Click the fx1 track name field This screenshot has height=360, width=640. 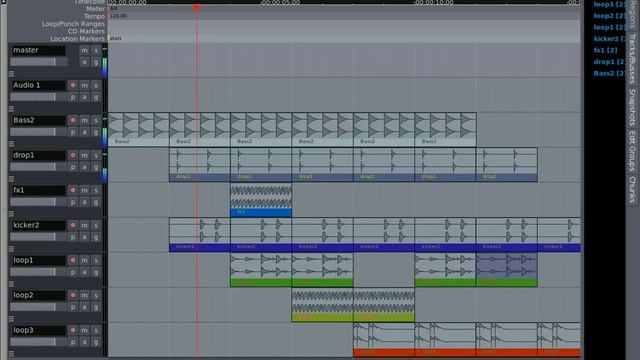[x=38, y=190]
